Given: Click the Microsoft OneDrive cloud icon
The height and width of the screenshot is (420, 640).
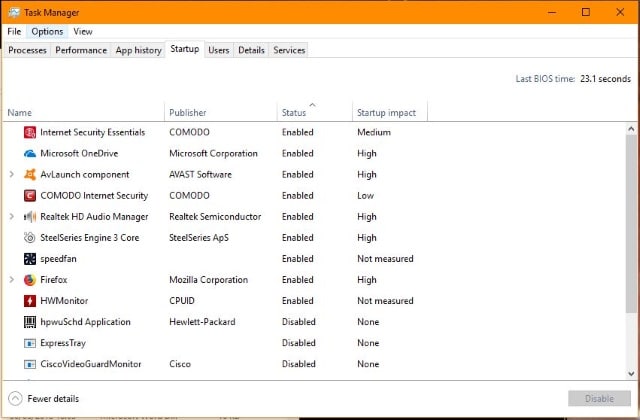Looking at the screenshot, I should pyautogui.click(x=30, y=153).
